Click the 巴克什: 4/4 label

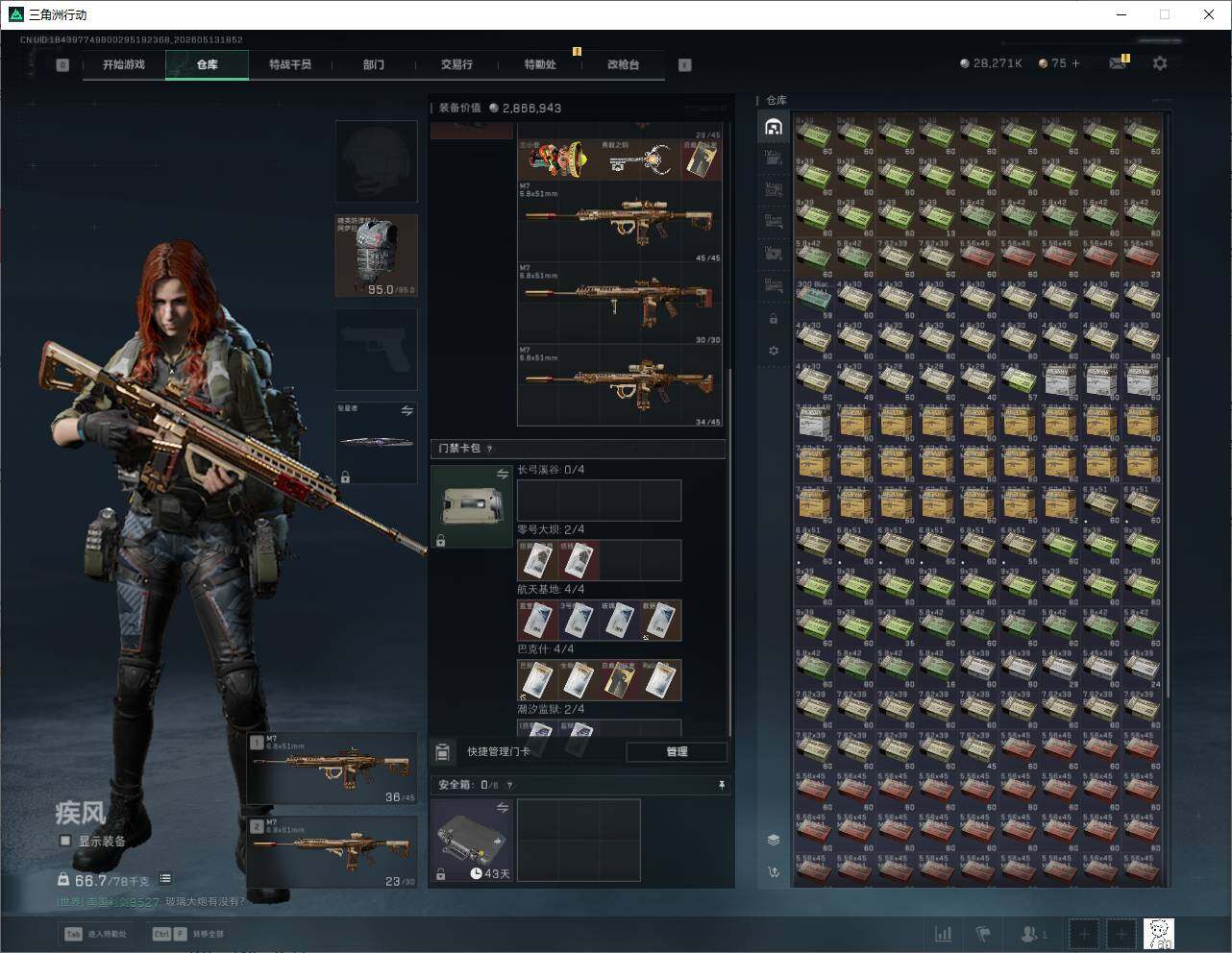pos(546,649)
